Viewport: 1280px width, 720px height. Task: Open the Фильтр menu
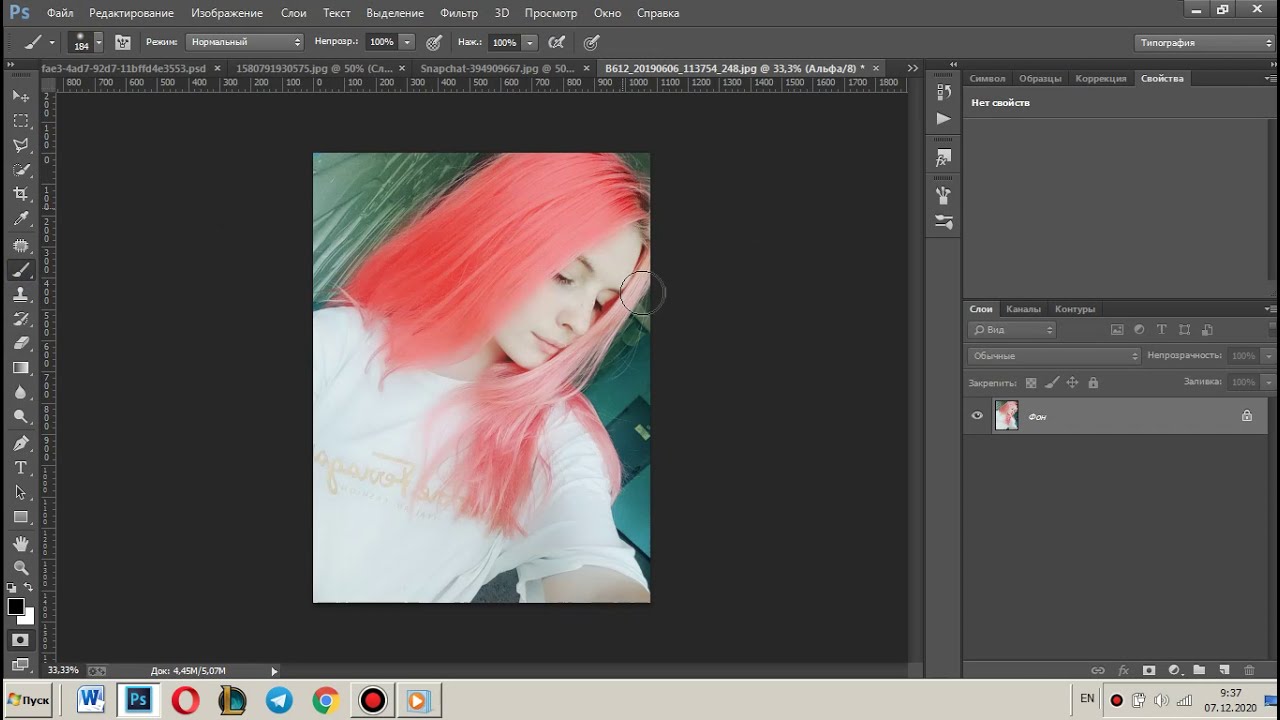[x=458, y=13]
